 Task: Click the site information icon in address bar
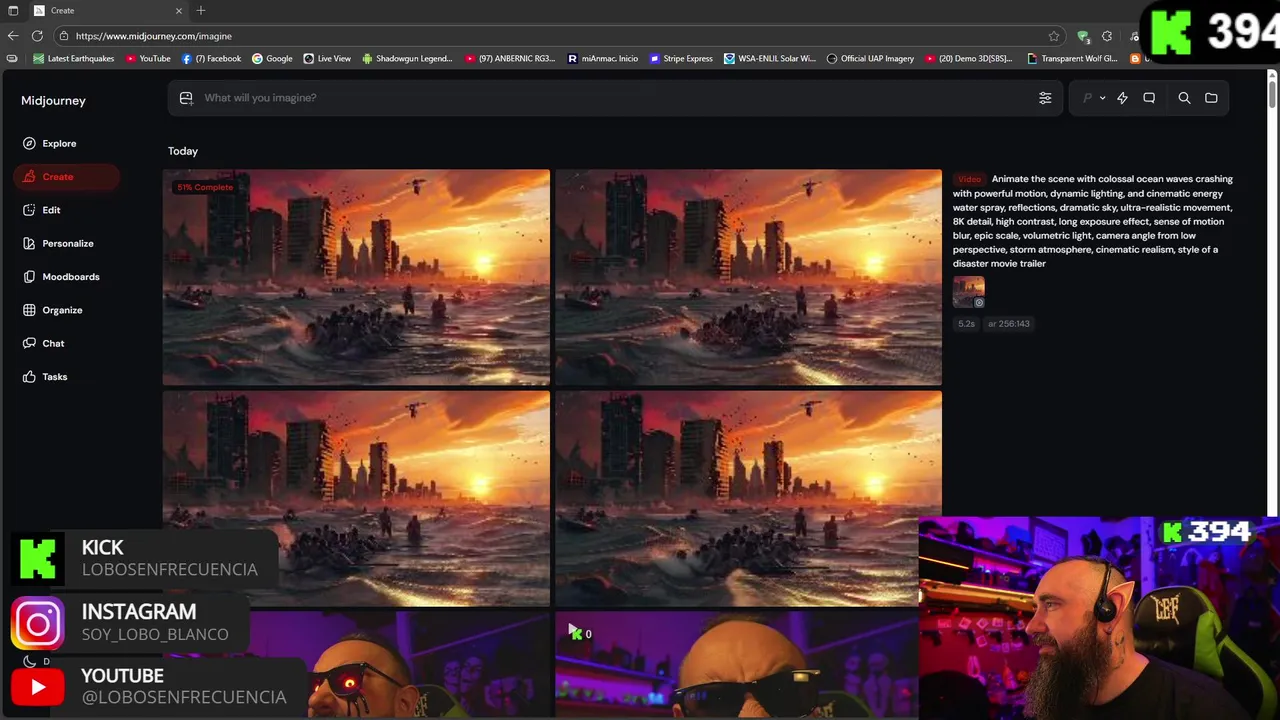point(64,36)
